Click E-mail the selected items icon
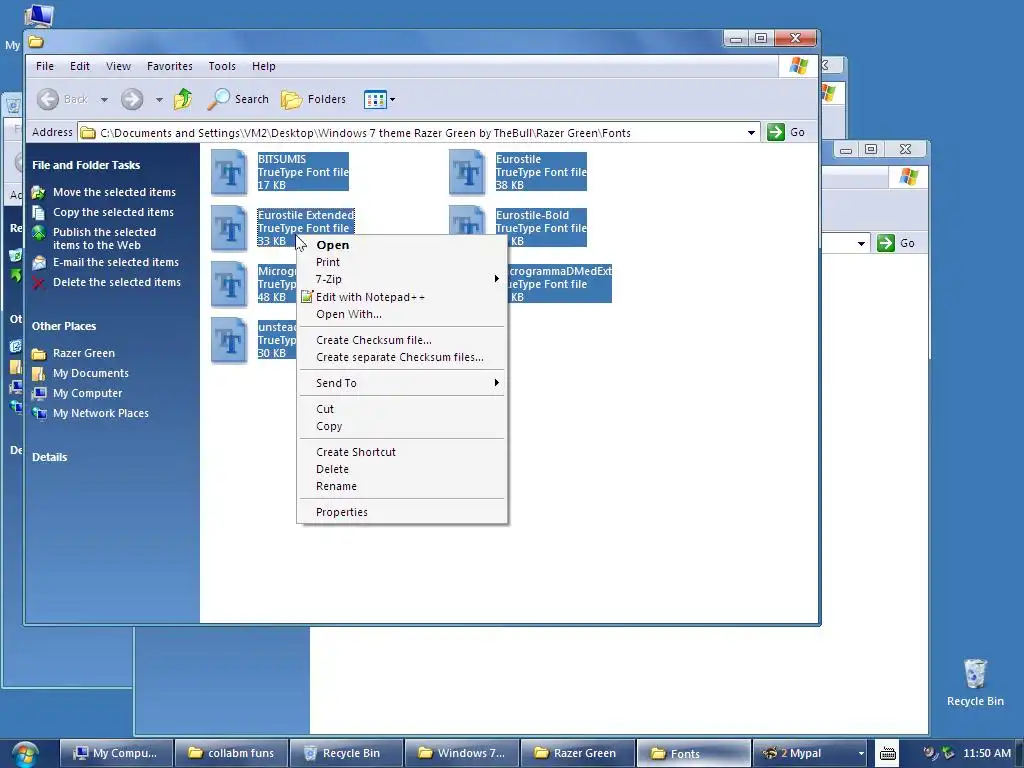1024x768 pixels. 39,262
